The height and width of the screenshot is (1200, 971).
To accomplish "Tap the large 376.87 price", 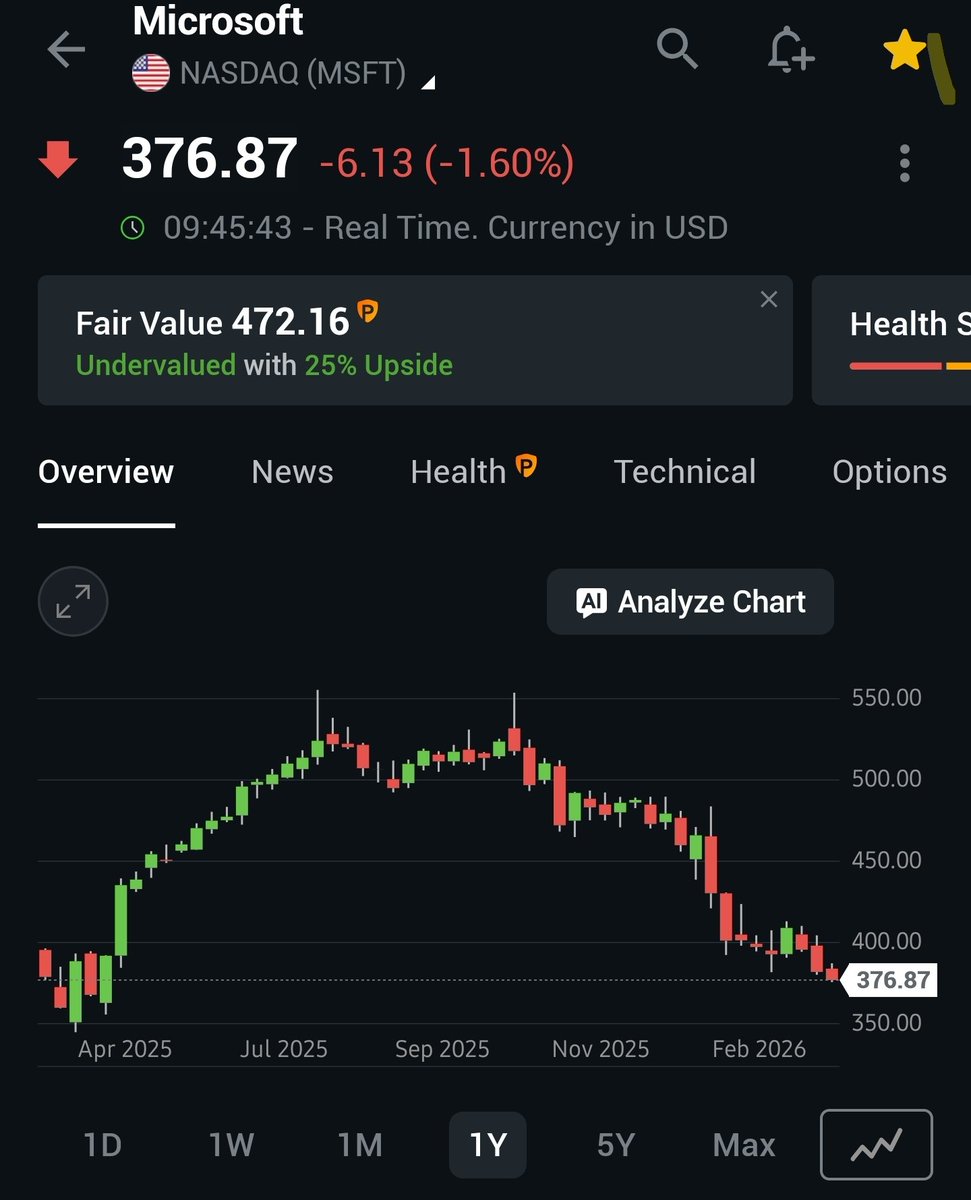I will click(x=209, y=159).
